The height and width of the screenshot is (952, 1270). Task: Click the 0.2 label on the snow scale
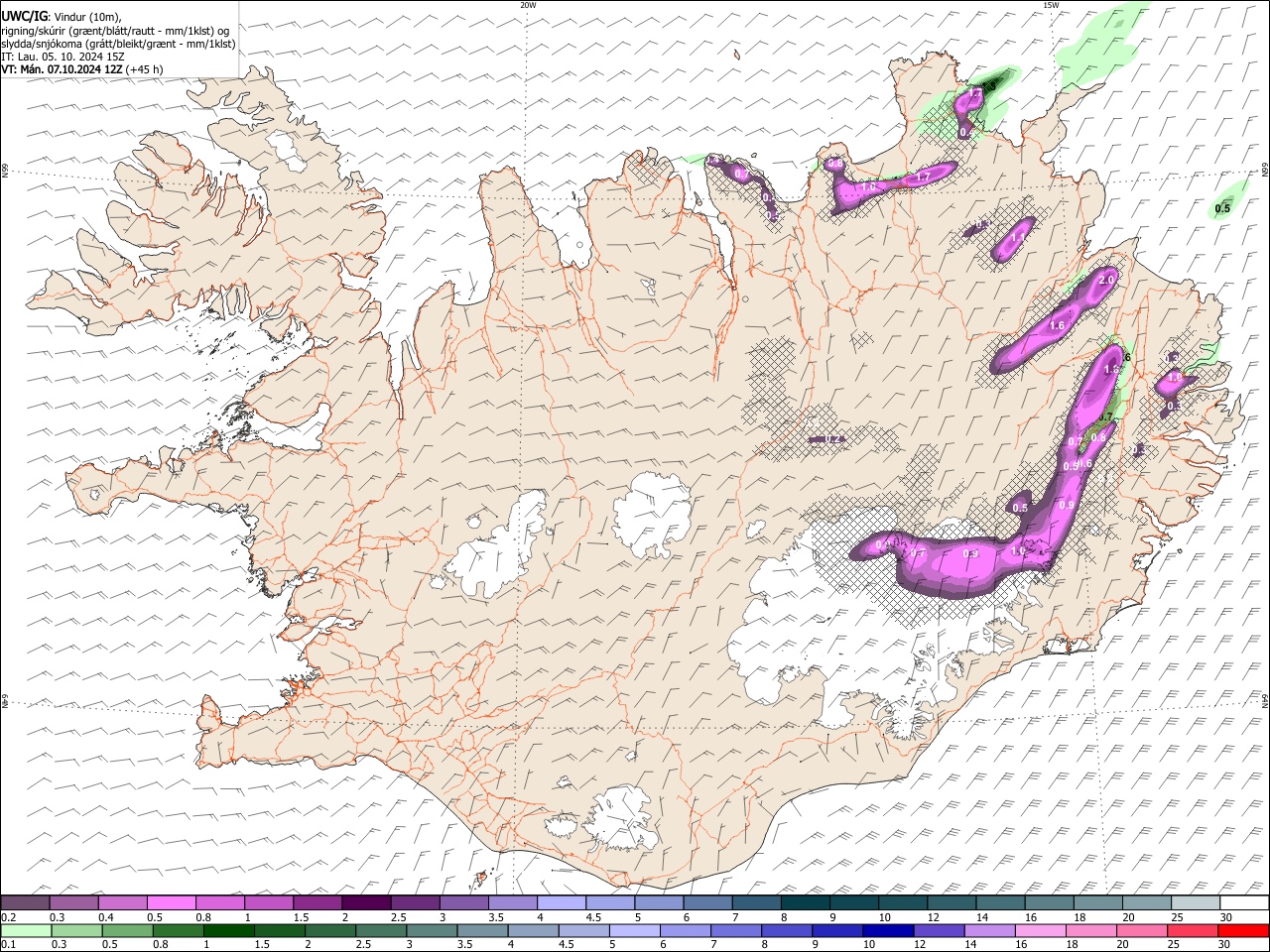coord(8,917)
